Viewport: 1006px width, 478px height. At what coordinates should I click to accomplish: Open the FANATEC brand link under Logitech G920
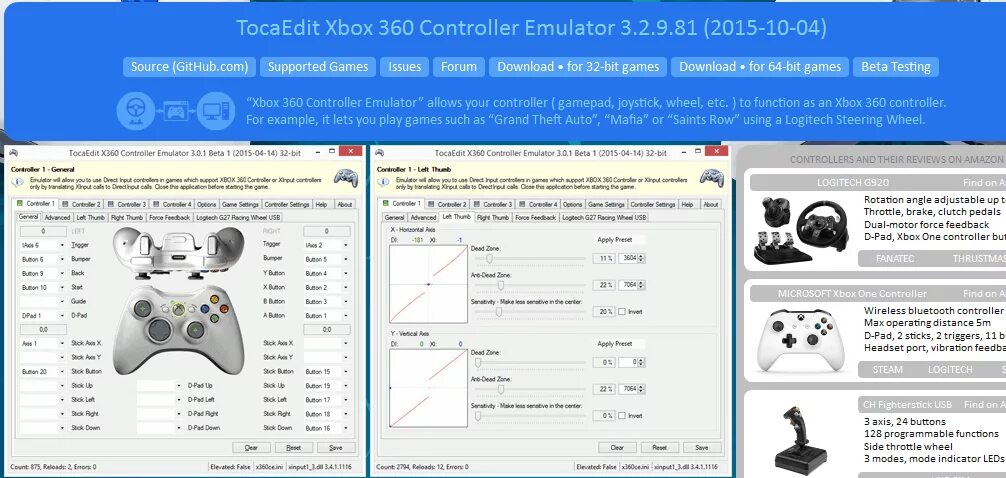tap(895, 259)
